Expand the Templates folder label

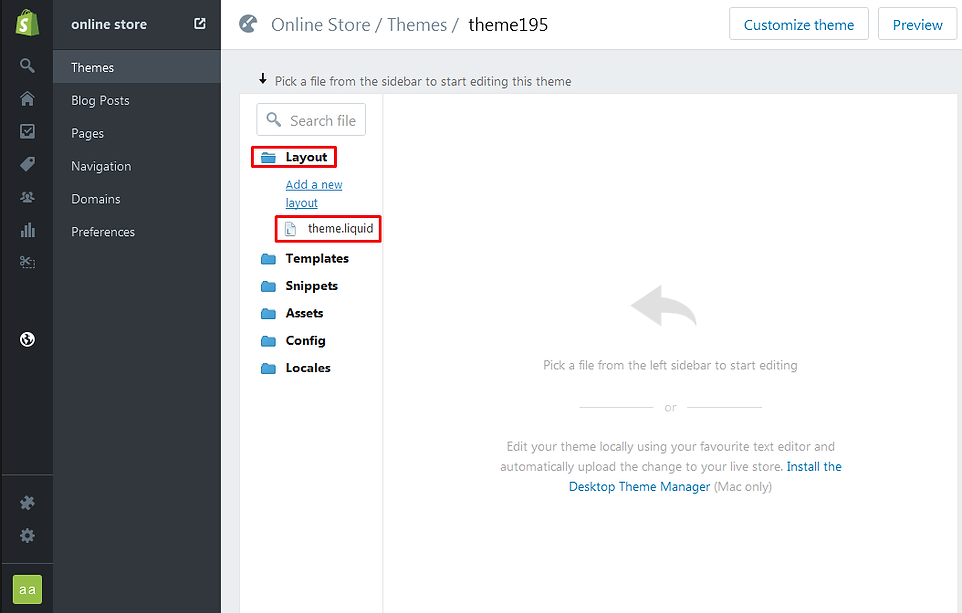click(317, 258)
